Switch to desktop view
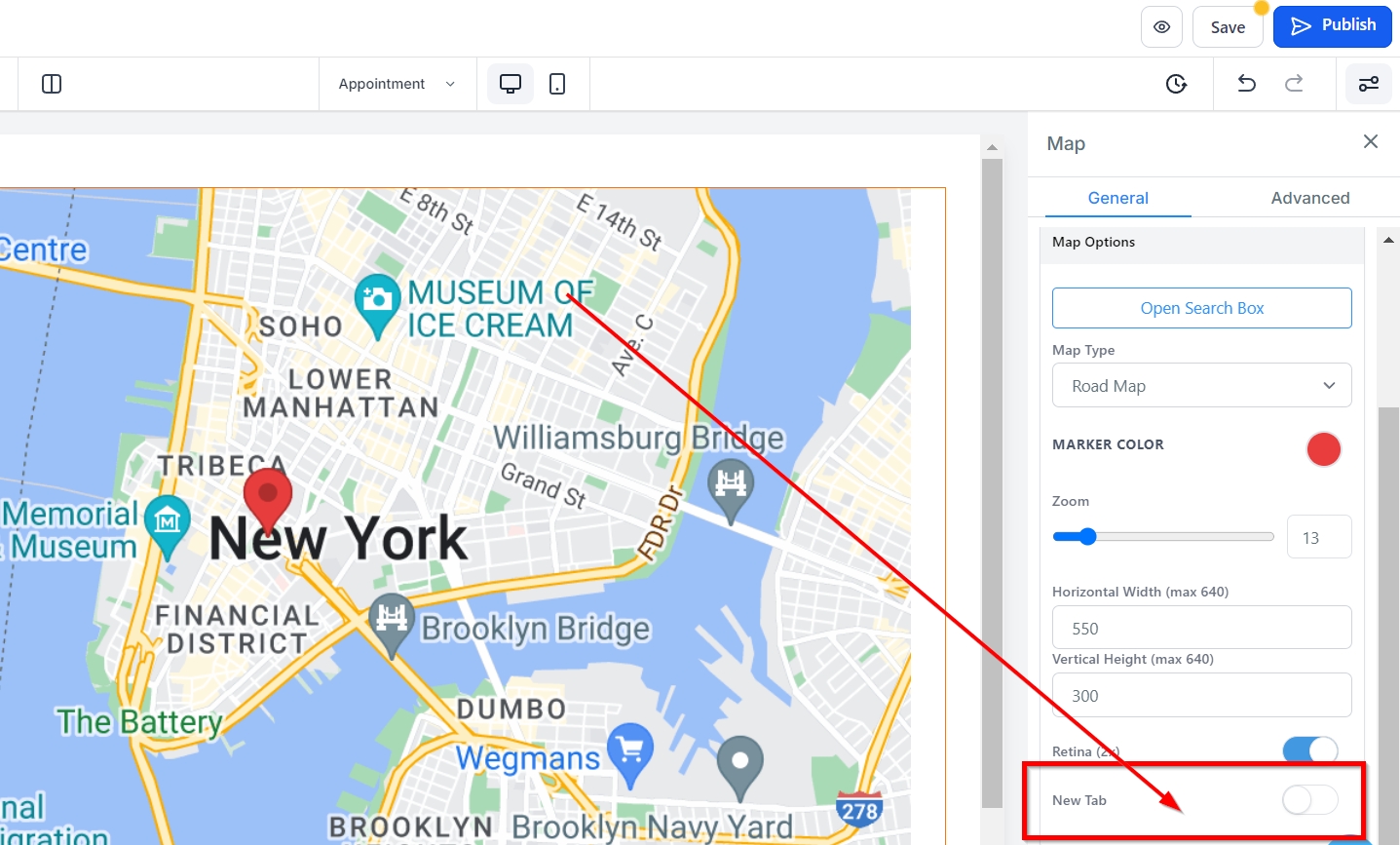 tap(511, 84)
